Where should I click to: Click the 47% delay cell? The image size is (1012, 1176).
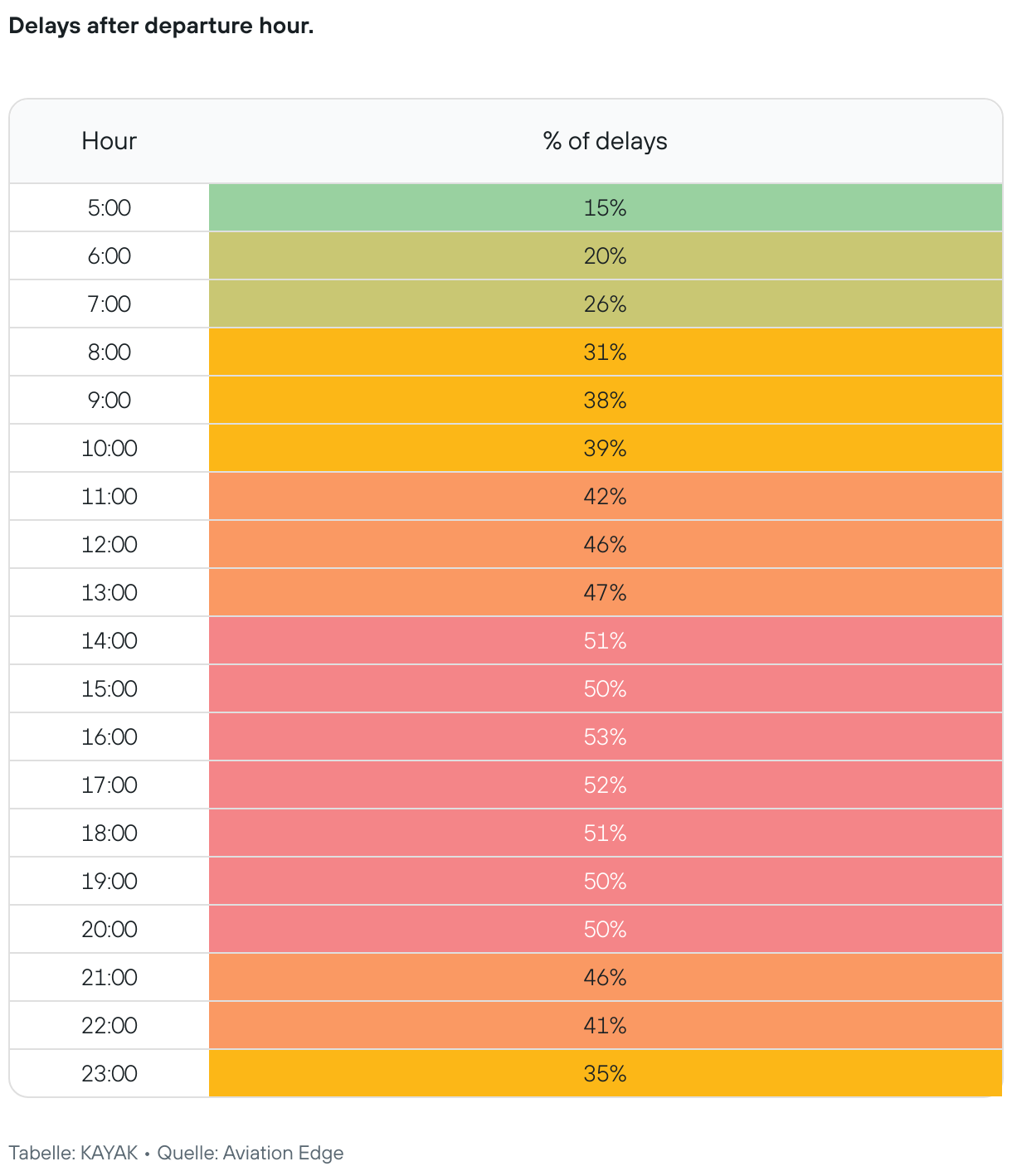[x=605, y=592]
